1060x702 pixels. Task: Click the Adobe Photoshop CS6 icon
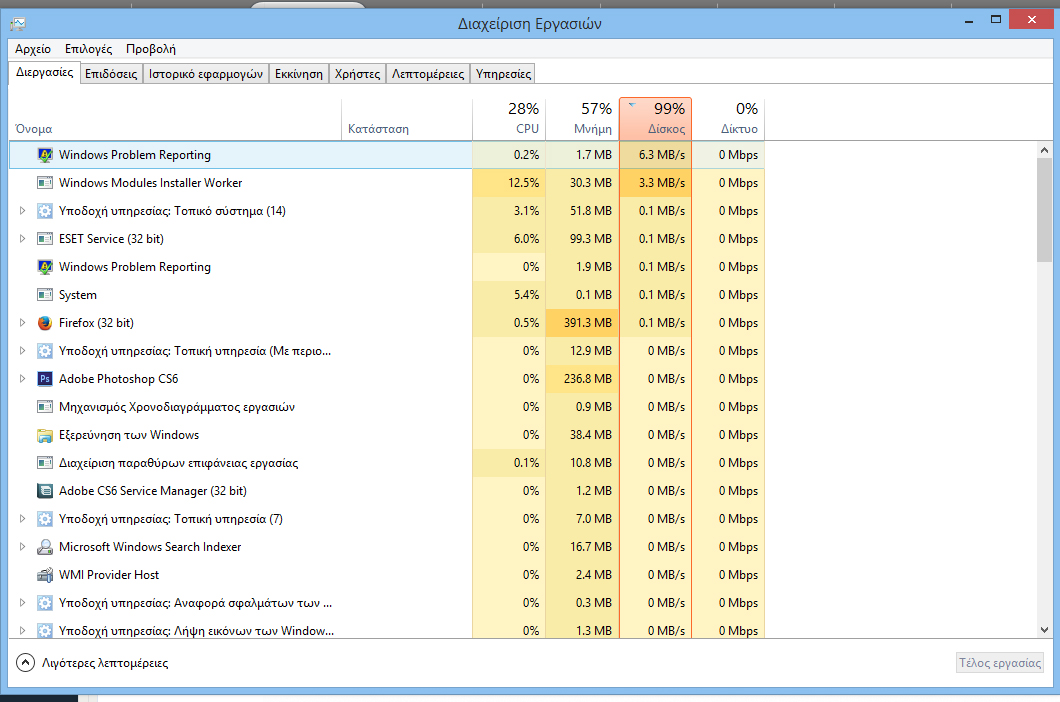coord(45,379)
